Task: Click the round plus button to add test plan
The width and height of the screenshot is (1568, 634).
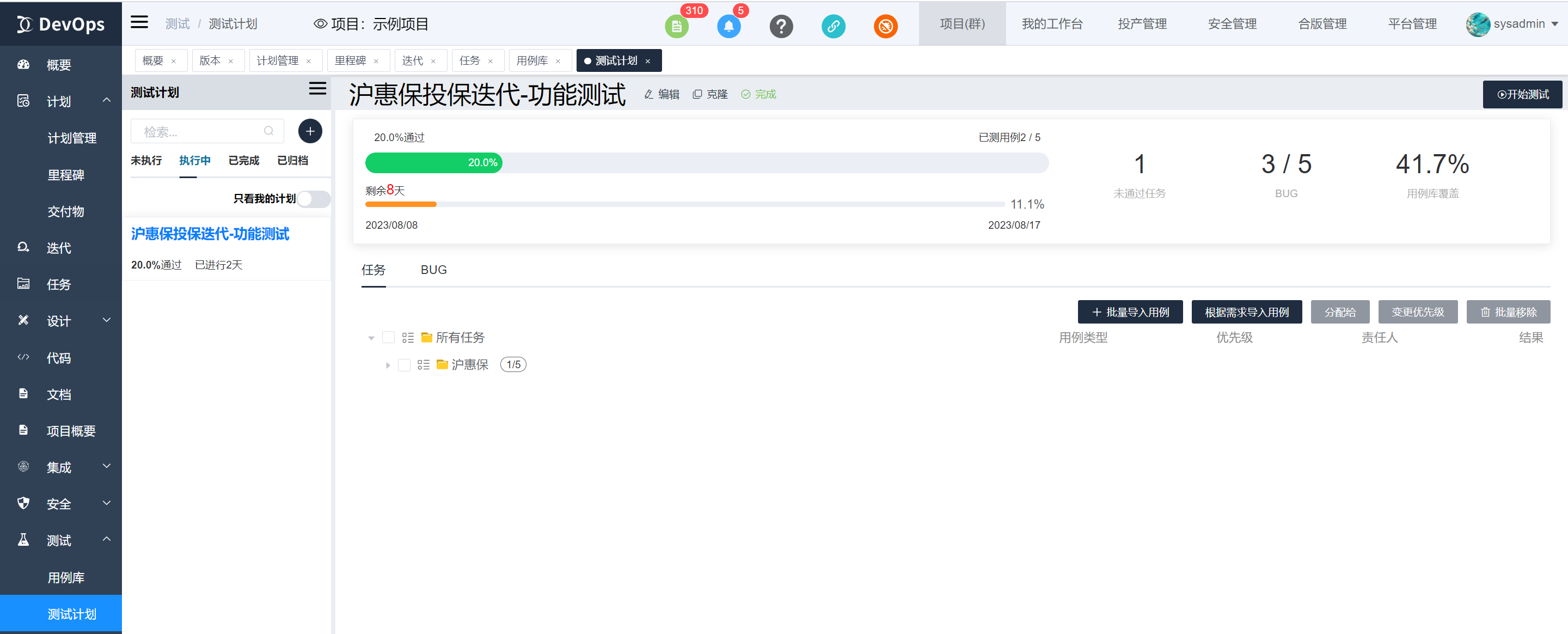Action: [x=310, y=131]
